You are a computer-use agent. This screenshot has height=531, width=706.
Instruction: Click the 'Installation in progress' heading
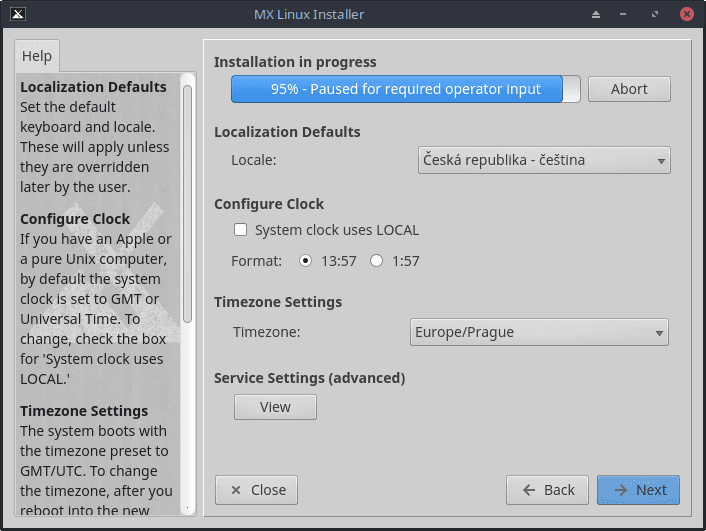(295, 62)
